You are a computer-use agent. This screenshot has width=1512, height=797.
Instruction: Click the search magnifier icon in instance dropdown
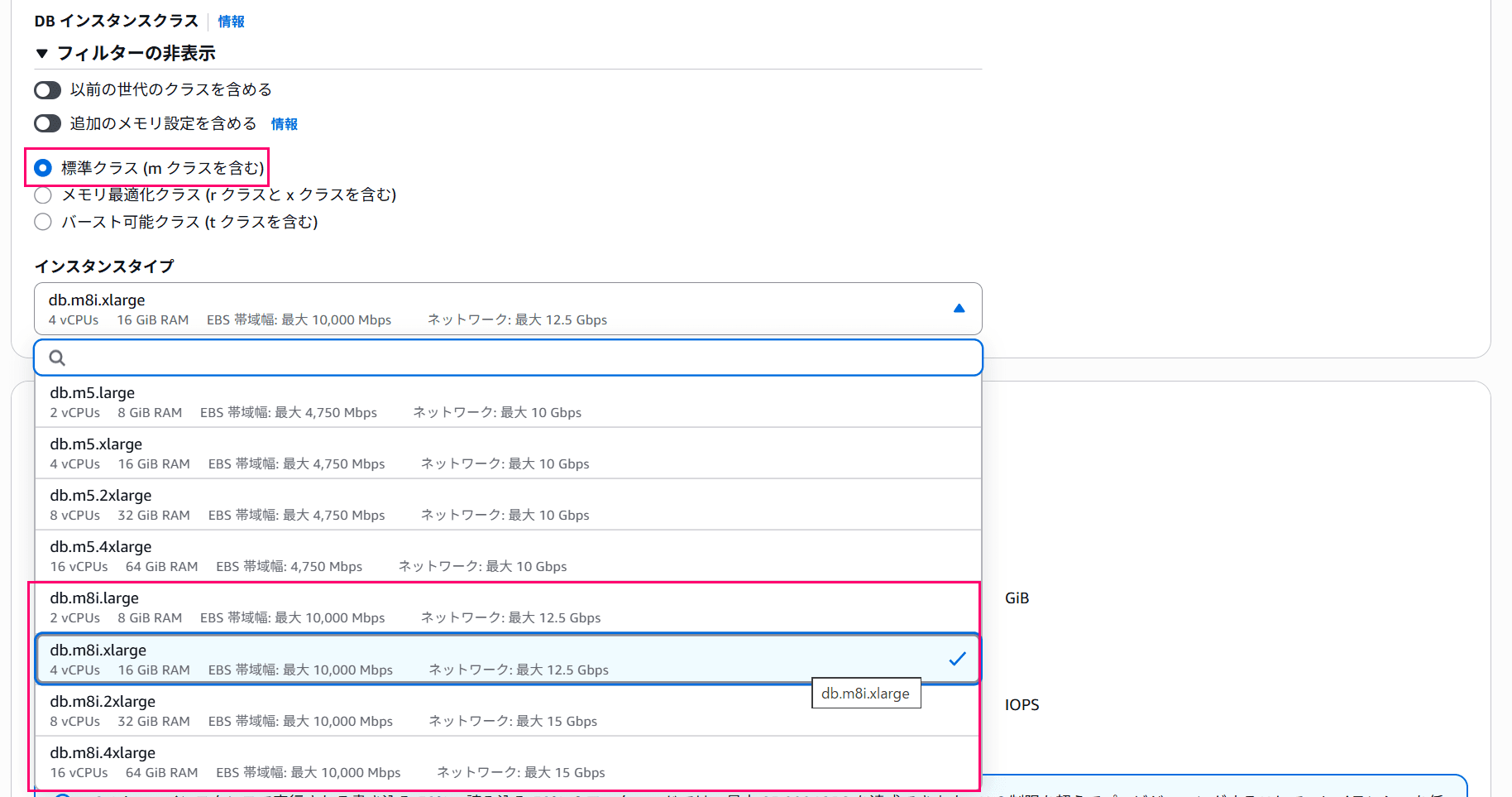[x=57, y=358]
